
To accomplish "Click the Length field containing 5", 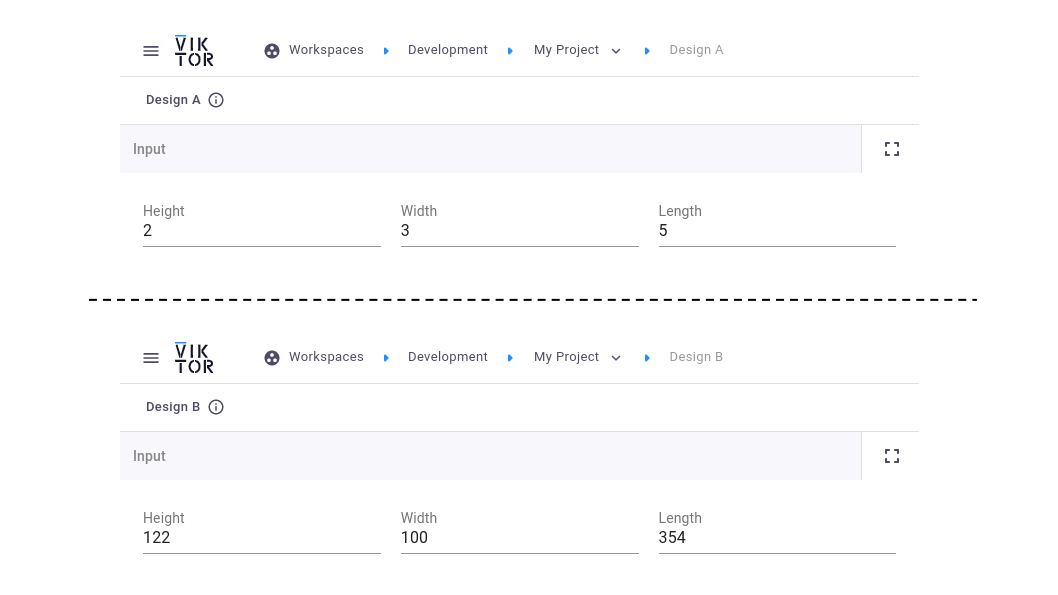I will [x=776, y=231].
